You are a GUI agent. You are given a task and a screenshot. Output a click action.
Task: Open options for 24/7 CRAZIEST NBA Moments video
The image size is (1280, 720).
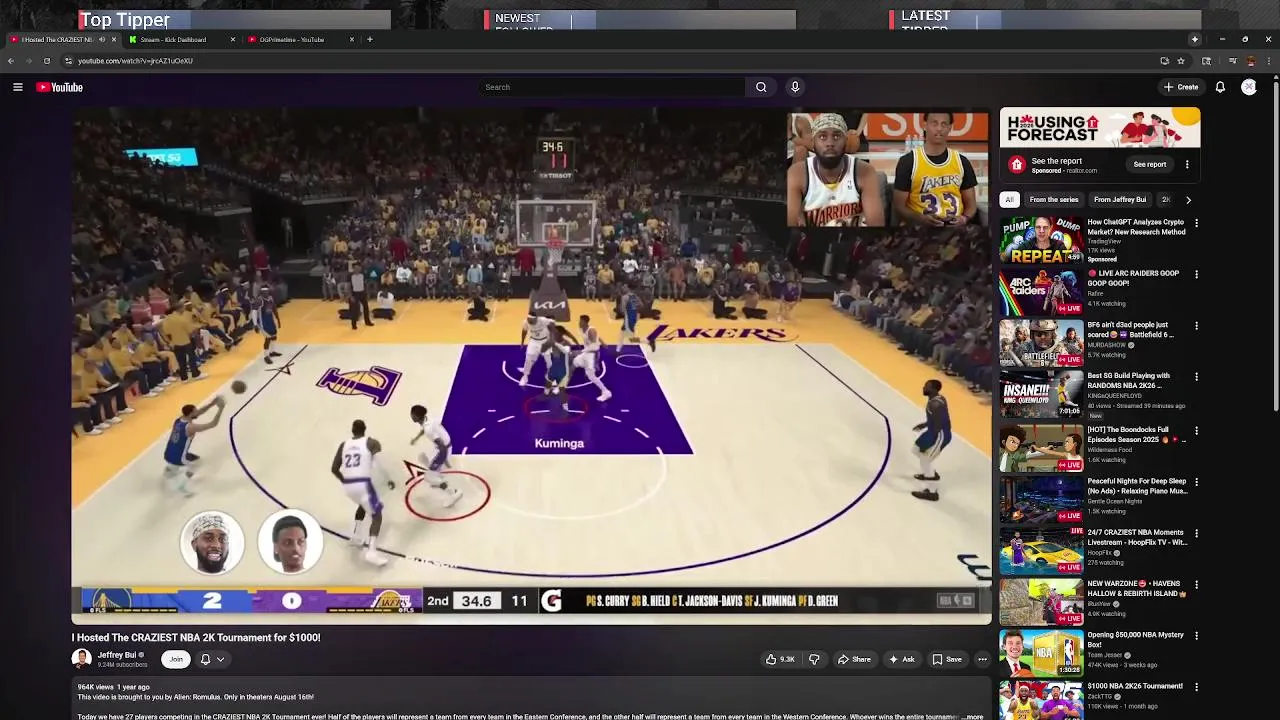coord(1196,533)
